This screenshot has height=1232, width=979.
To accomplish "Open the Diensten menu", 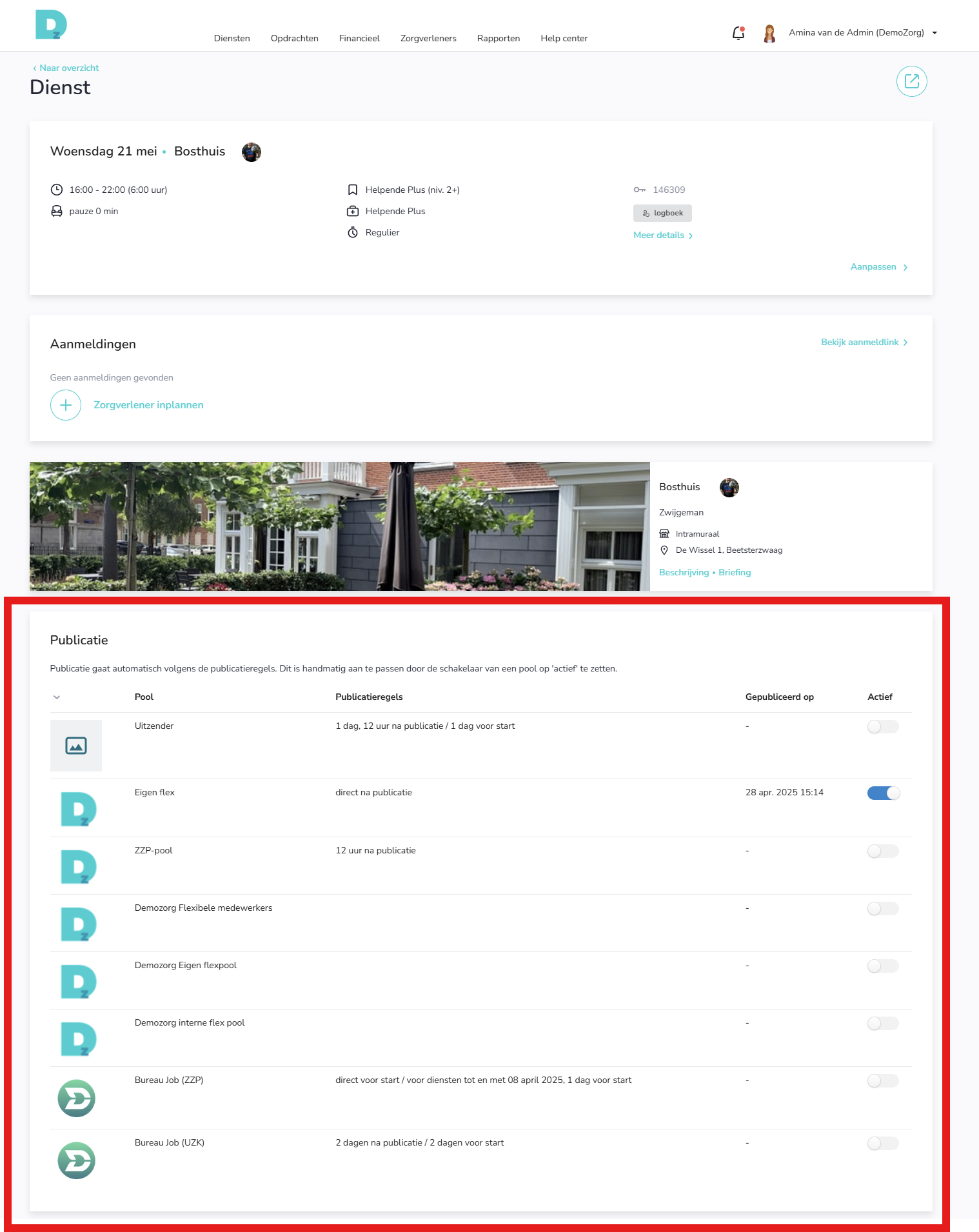I will pyautogui.click(x=232, y=38).
